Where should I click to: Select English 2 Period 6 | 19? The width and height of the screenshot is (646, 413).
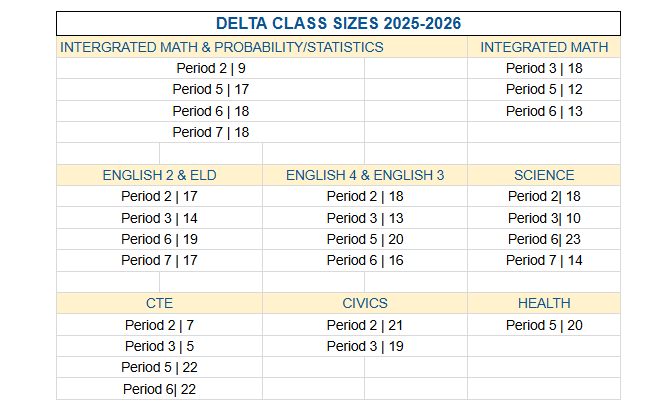click(x=159, y=239)
